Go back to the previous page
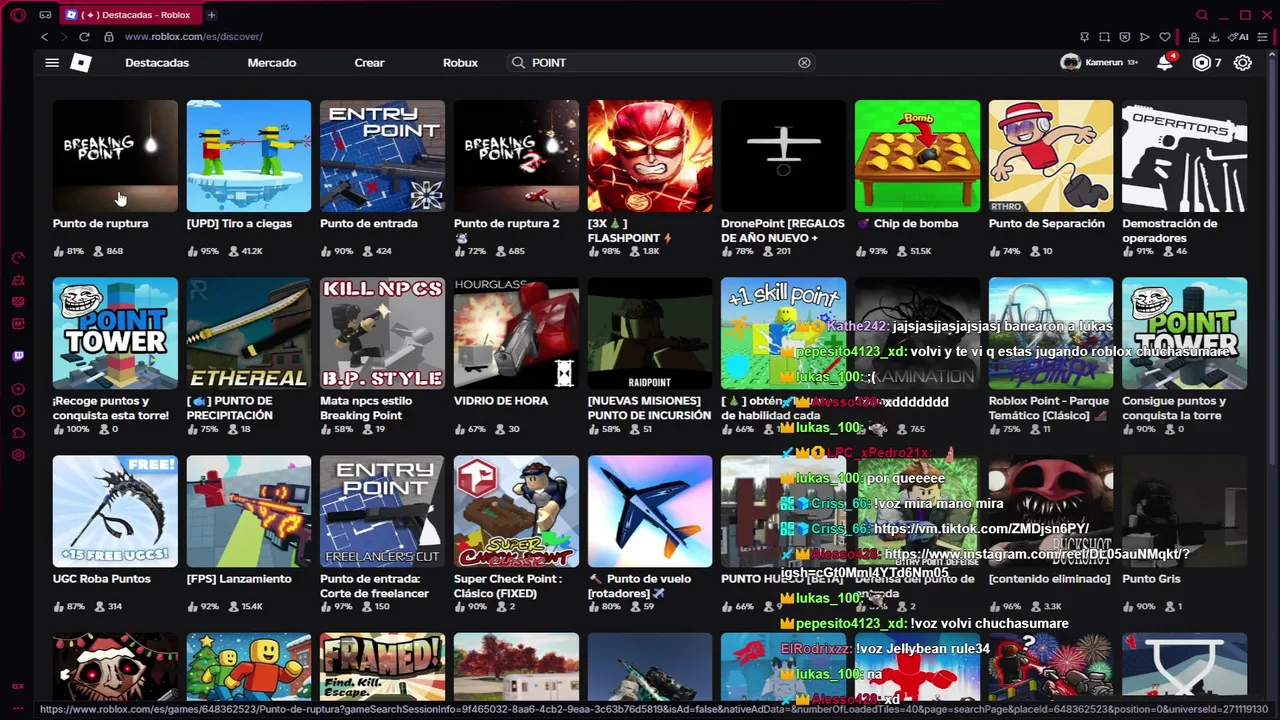 (44, 37)
